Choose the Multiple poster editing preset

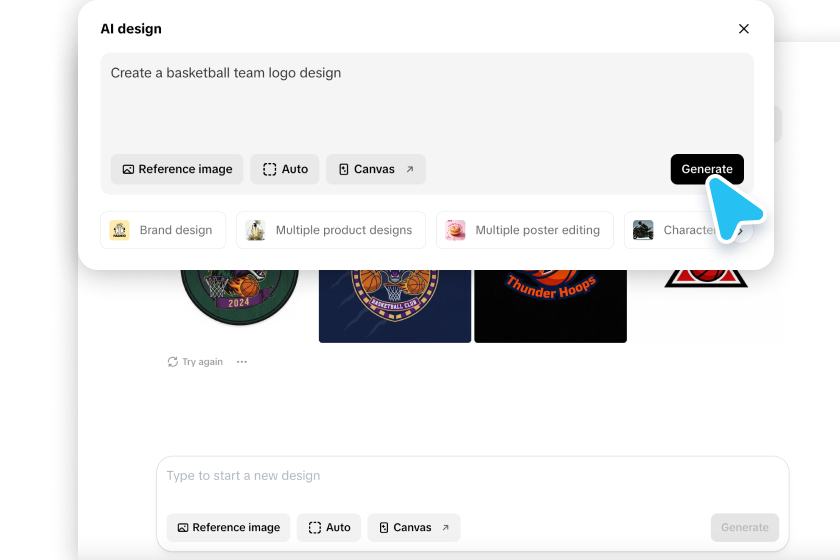pos(524,230)
